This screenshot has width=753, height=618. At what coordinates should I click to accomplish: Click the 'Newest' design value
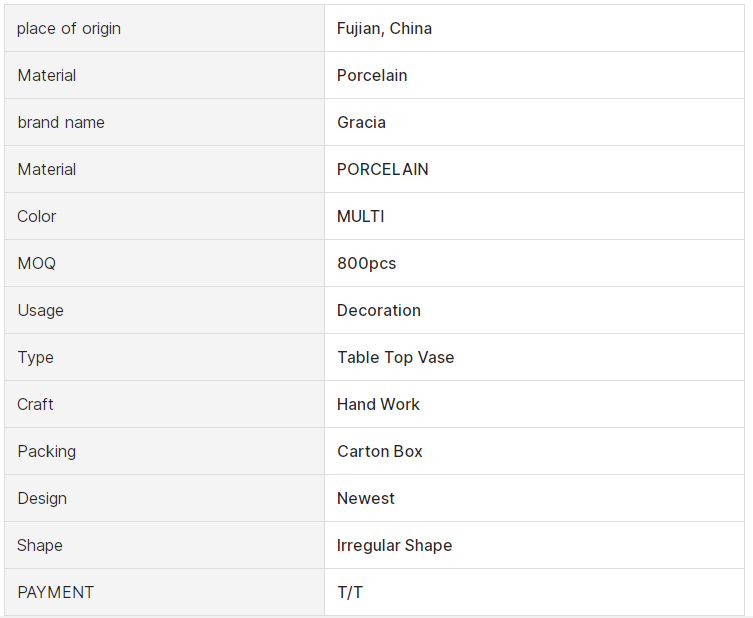365,498
